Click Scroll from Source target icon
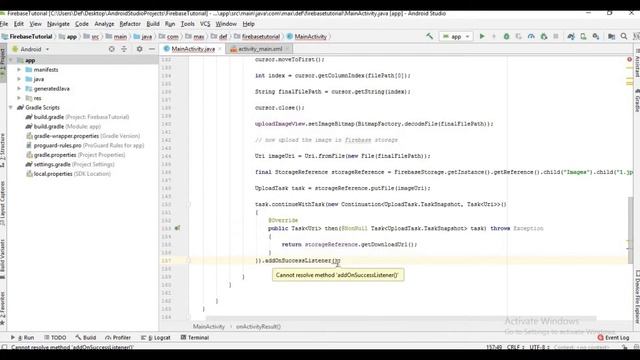The width and height of the screenshot is (640, 360). tap(111, 49)
